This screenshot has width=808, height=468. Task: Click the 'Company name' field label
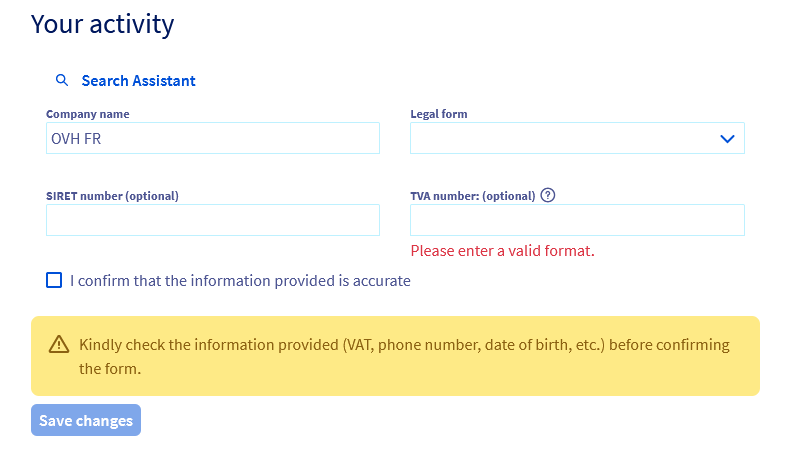coord(88,114)
